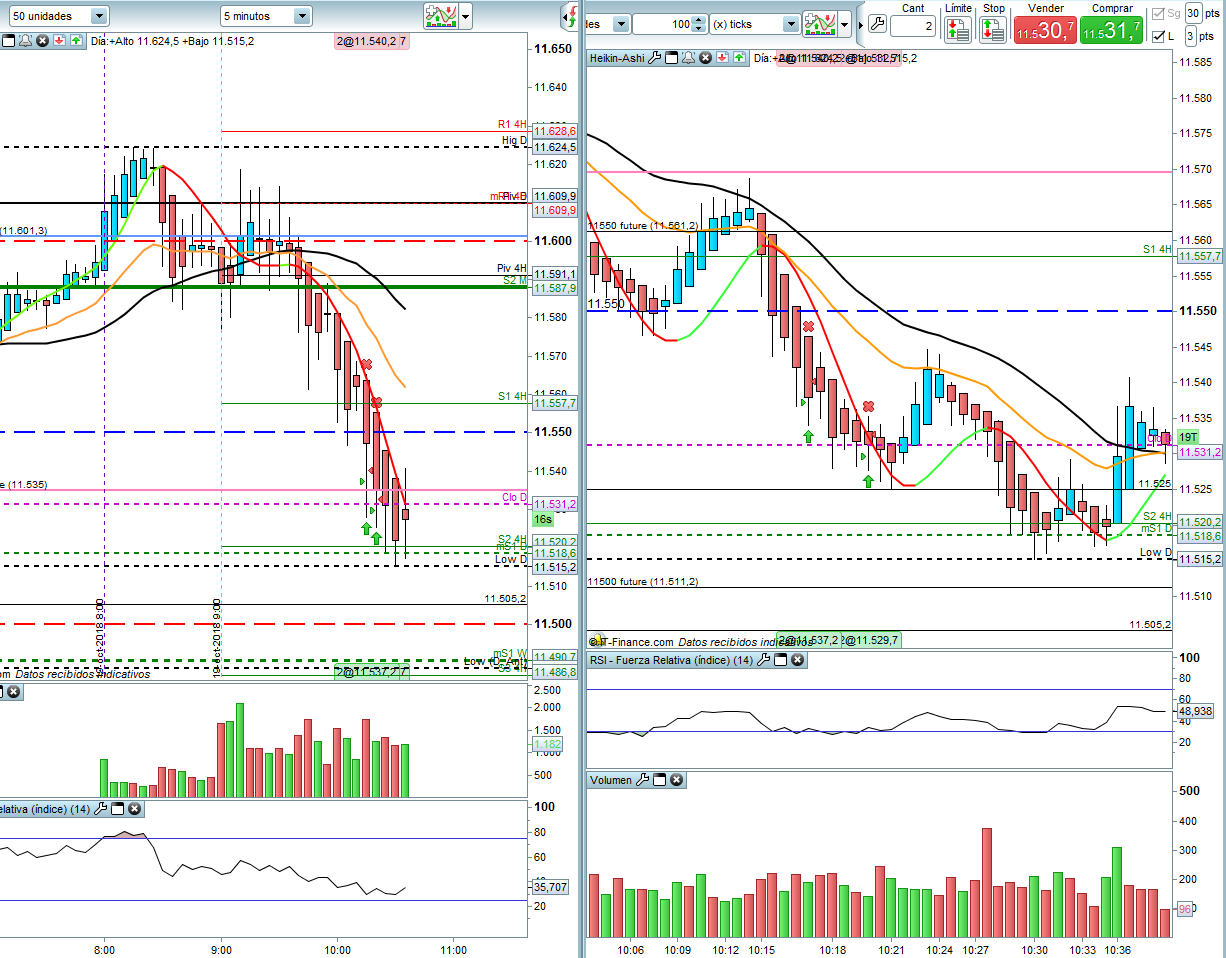Click the 30 pts input field

tap(1192, 13)
